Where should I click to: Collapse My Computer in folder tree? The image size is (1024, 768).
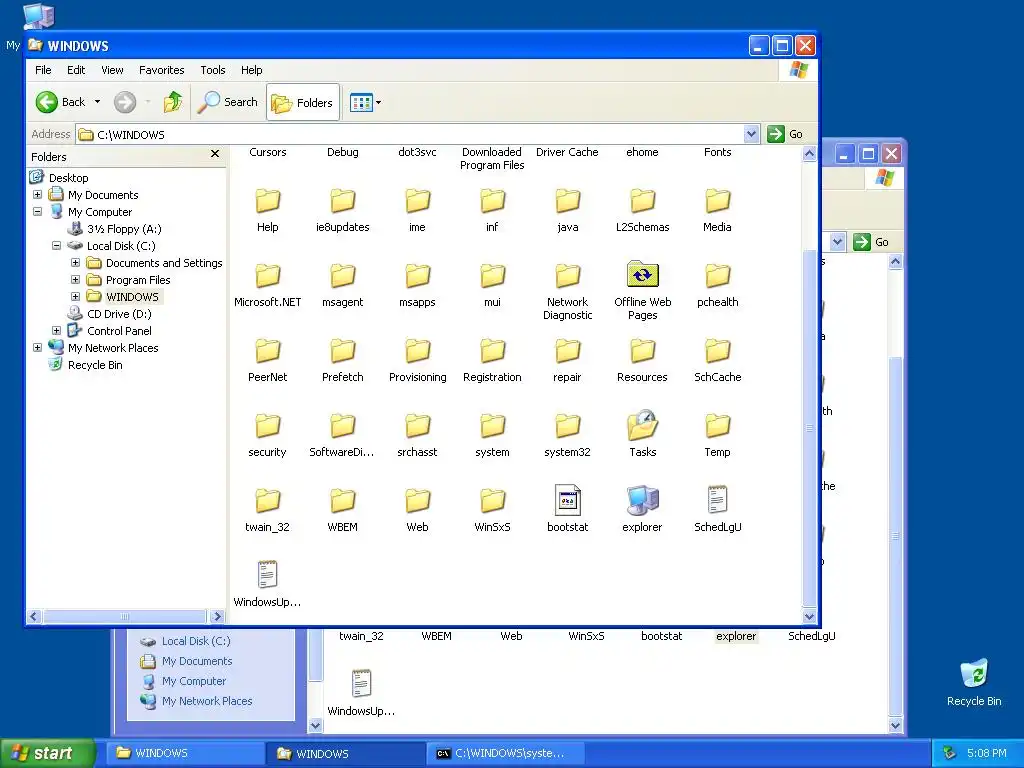pyautogui.click(x=37, y=212)
